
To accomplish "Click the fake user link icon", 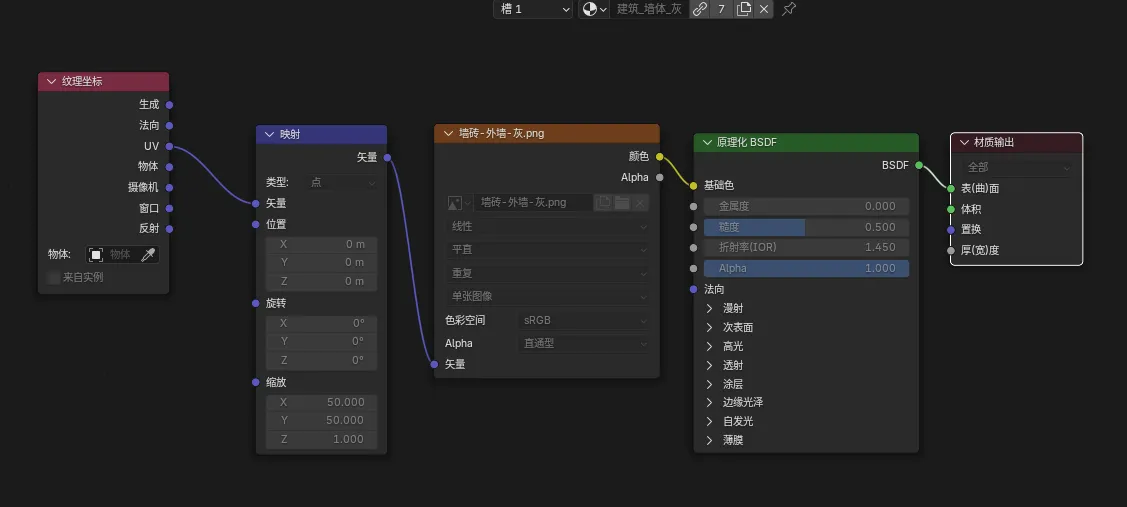I will pyautogui.click(x=700, y=9).
